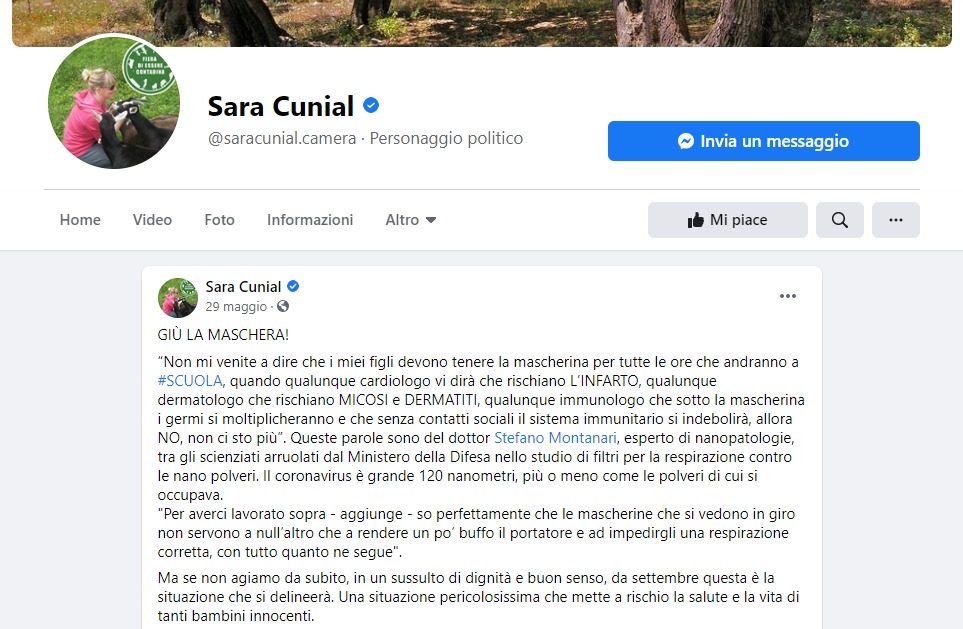Click Invia un messaggio button
The width and height of the screenshot is (963, 629).
(x=763, y=141)
